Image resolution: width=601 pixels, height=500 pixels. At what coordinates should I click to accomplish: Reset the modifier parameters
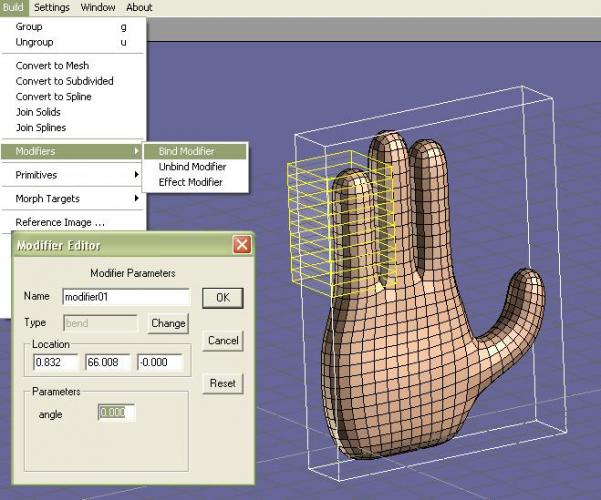click(x=222, y=383)
